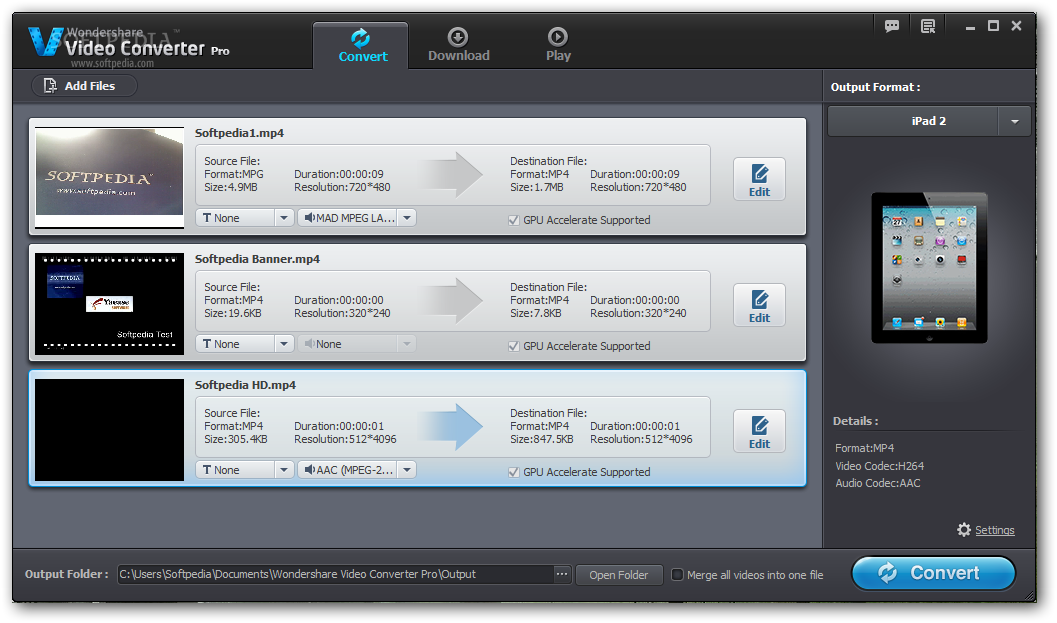Expand the Output Format dropdown arrow
The height and width of the screenshot is (623, 1057).
point(1015,121)
